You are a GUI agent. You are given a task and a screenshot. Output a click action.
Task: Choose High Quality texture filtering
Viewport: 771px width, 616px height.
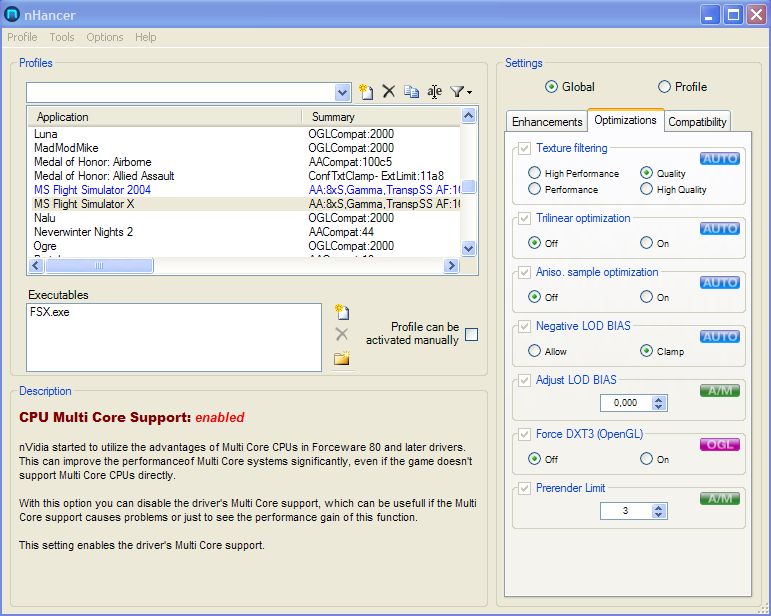tap(646, 189)
